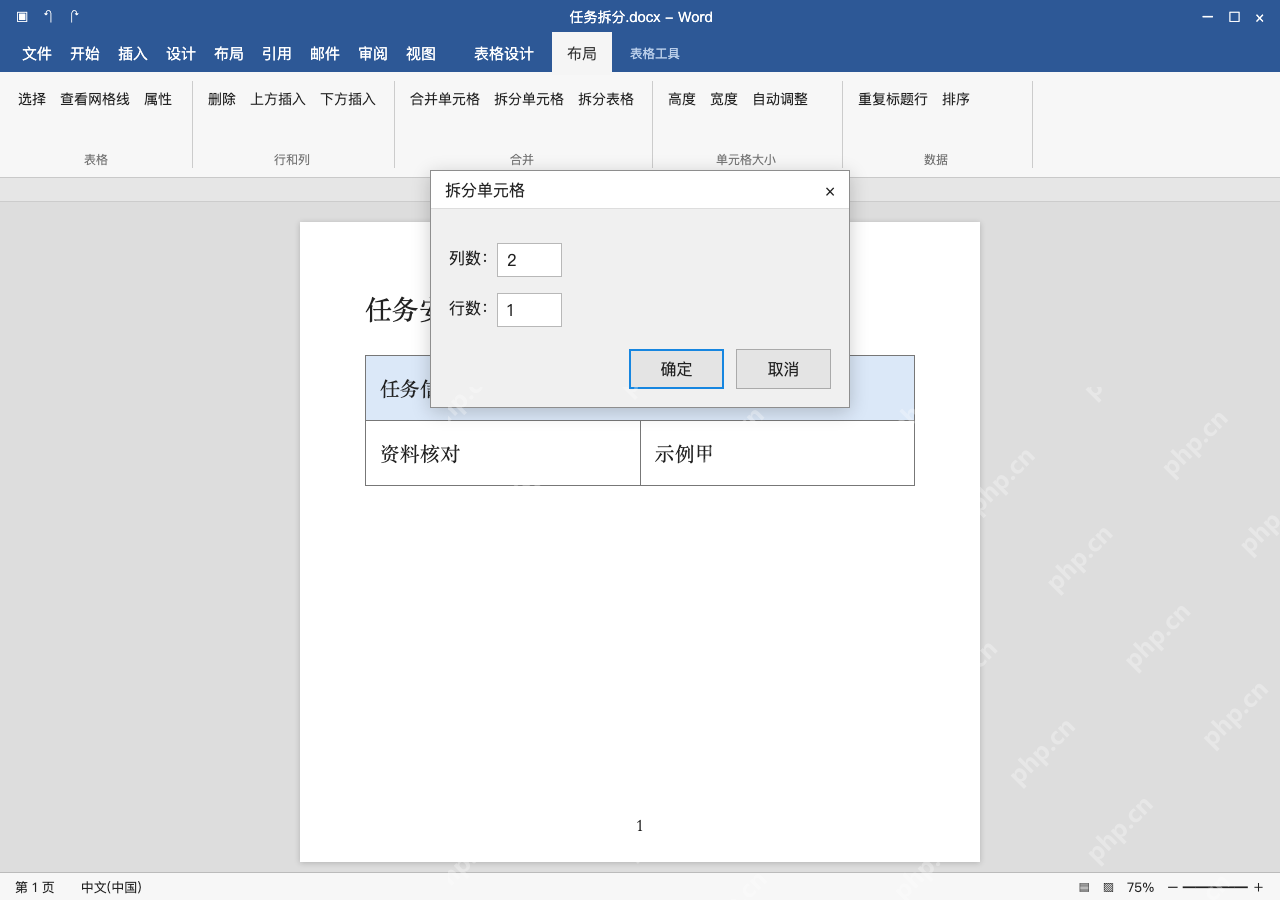
Task: Open the first 布局 page layout tab
Action: click(229, 54)
